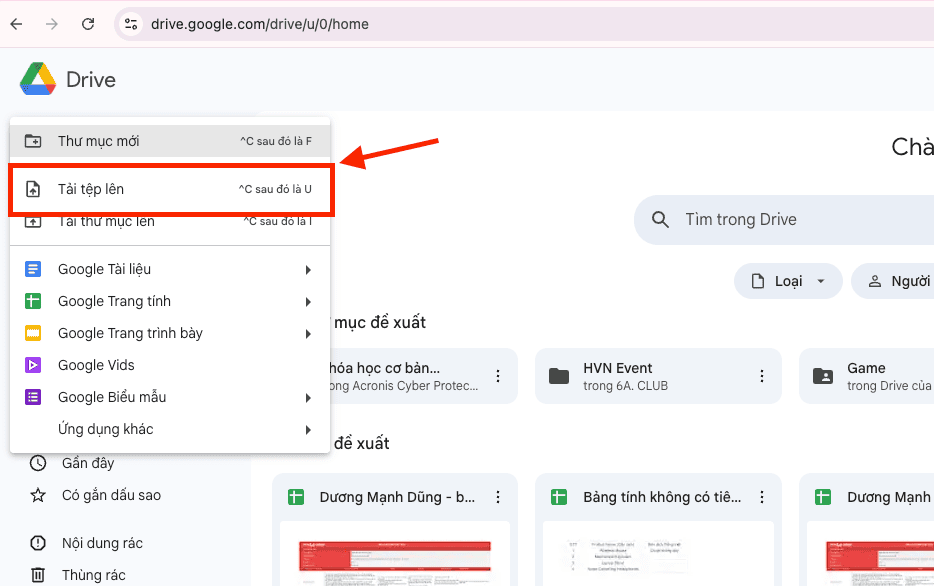
Task: Reload the page with refresh icon
Action: pyautogui.click(x=88, y=24)
